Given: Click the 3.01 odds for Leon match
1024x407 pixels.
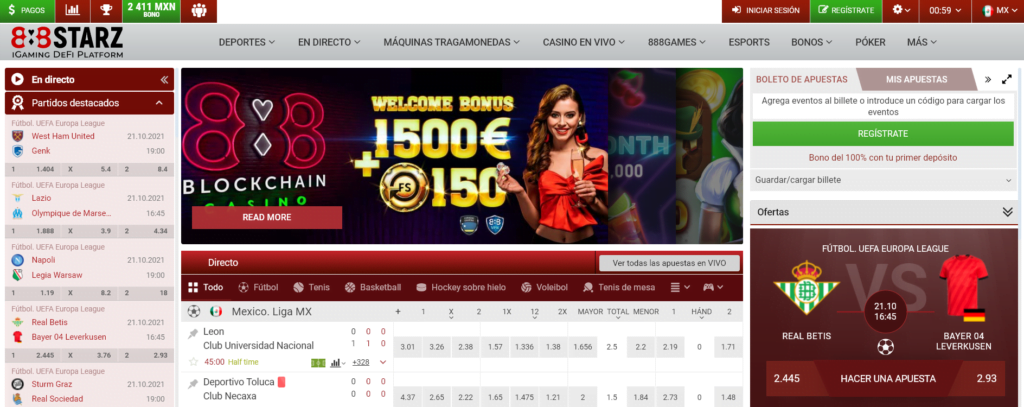Looking at the screenshot, I should click(x=408, y=347).
